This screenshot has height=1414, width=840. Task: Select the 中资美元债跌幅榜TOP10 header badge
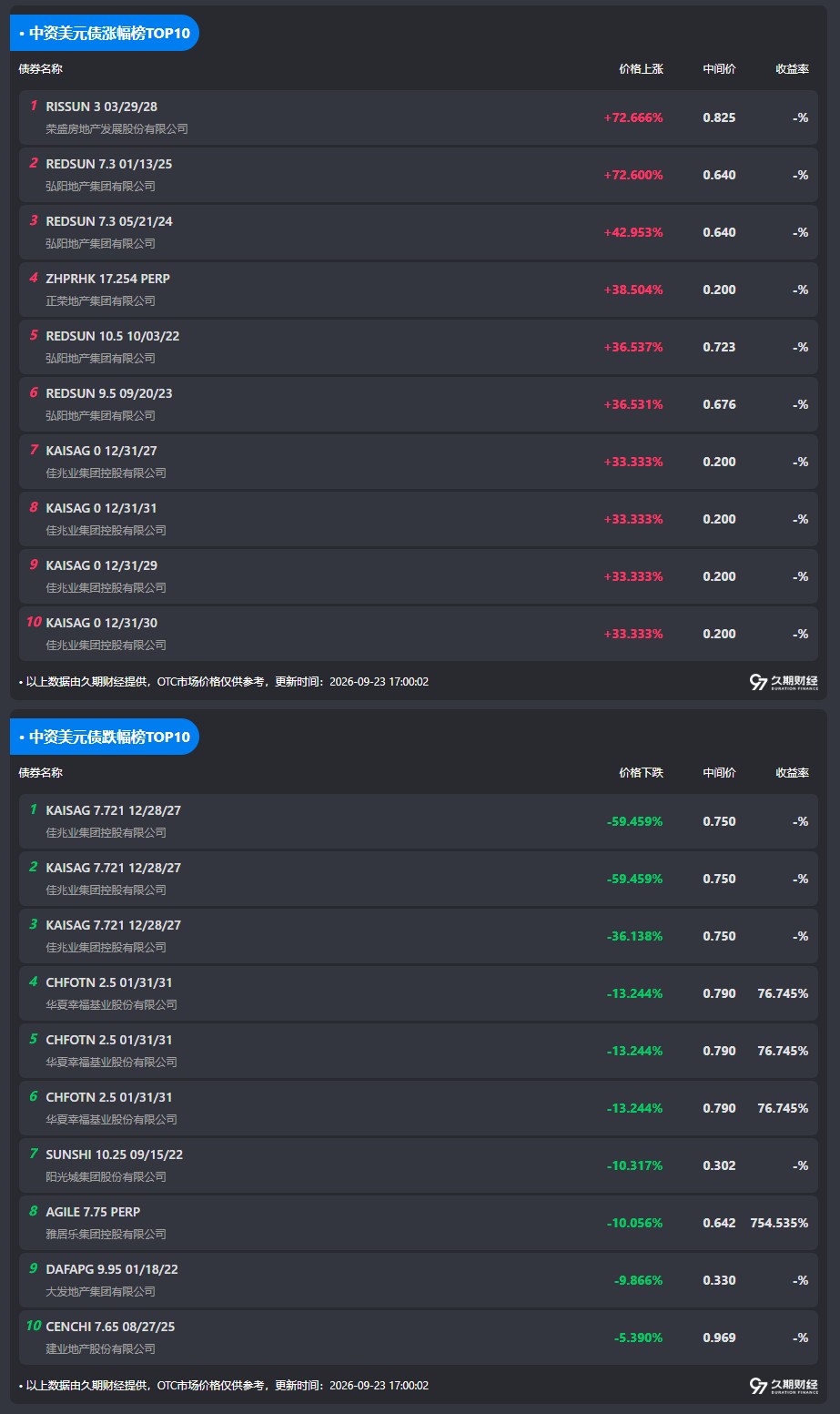(x=105, y=737)
